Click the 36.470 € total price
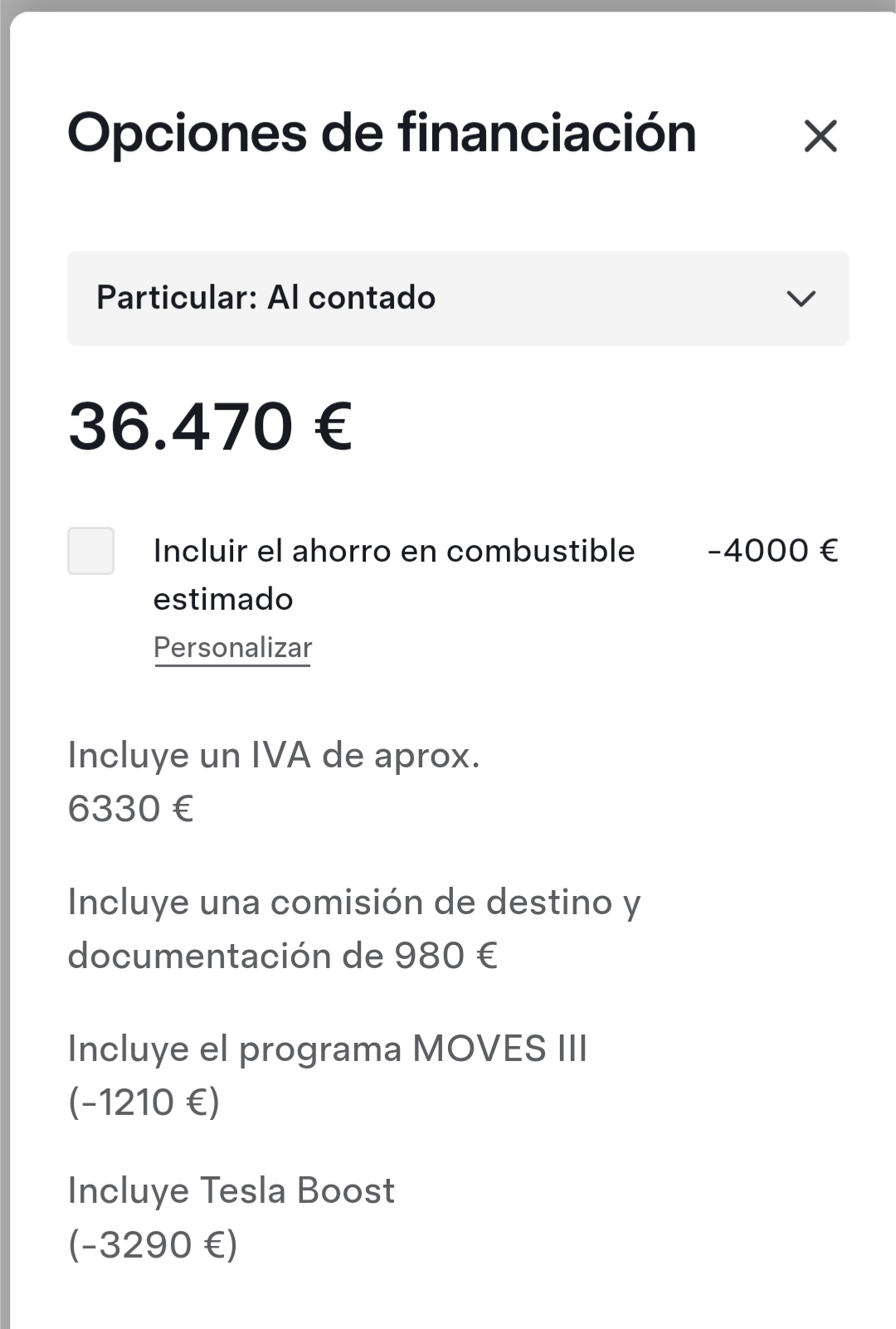This screenshot has width=896, height=1329. [211, 426]
